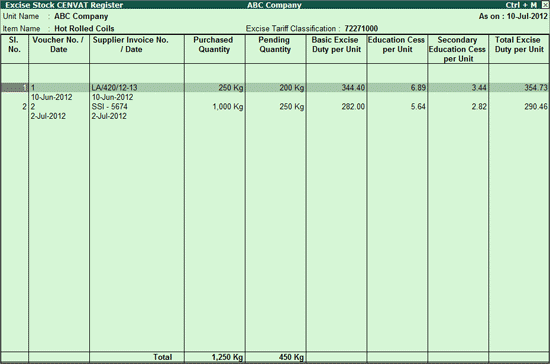Select total excise duty 354.73
The image size is (550, 364).
click(536, 88)
